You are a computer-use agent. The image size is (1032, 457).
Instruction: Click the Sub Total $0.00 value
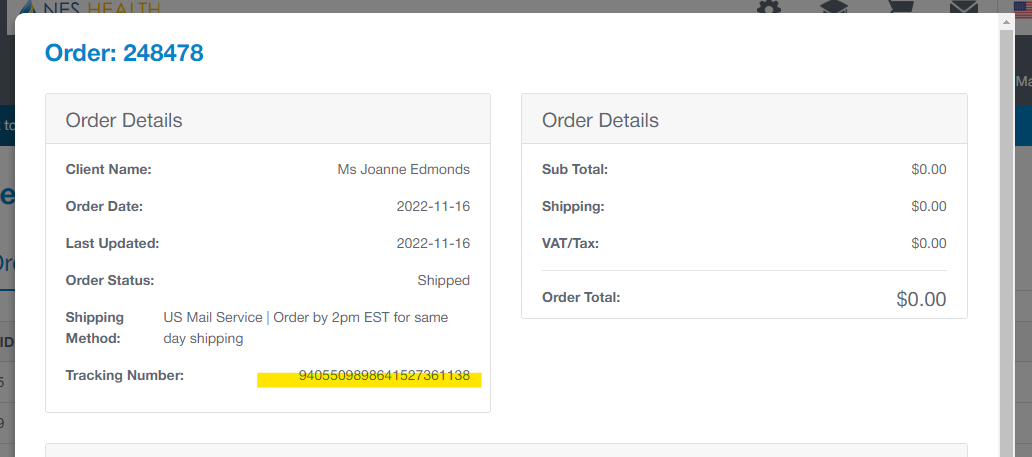(929, 169)
